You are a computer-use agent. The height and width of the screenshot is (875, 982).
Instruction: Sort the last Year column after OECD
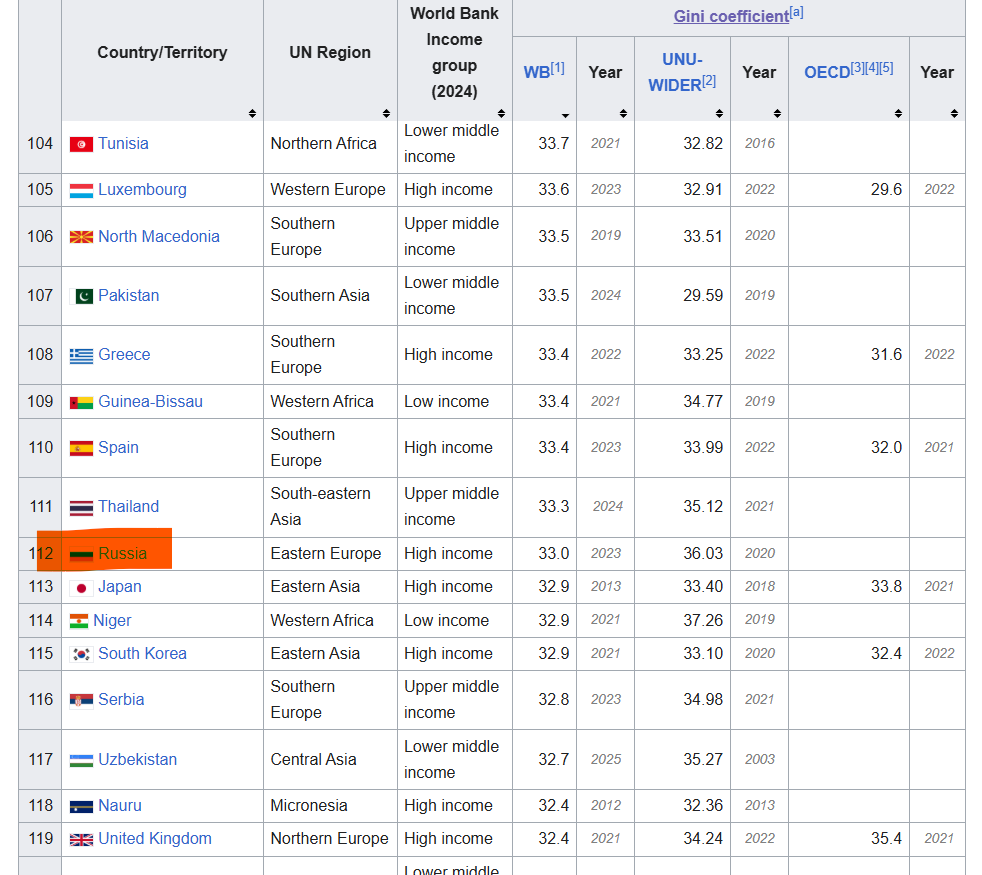point(954,113)
